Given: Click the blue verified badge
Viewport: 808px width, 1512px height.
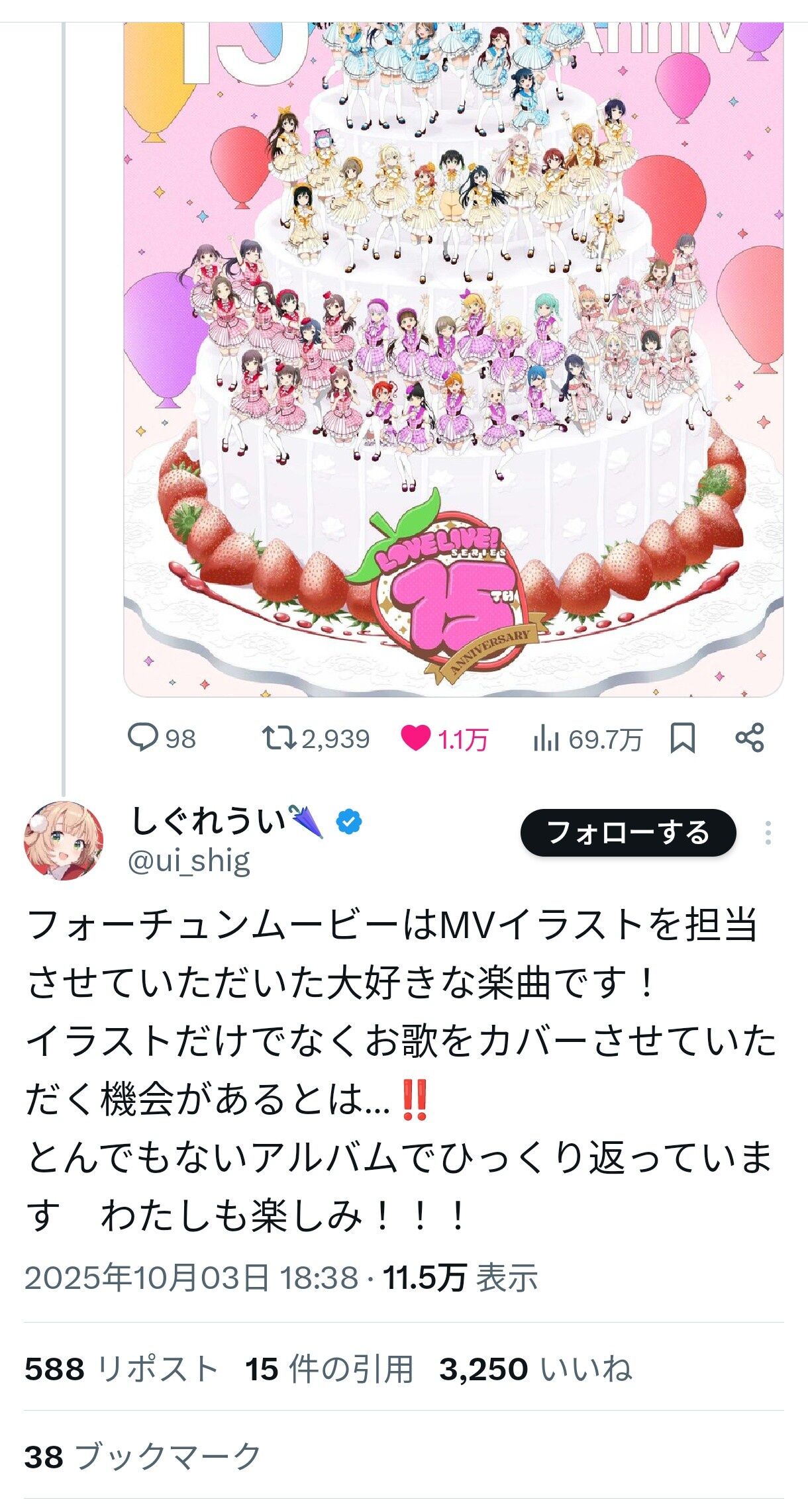Looking at the screenshot, I should click(349, 822).
